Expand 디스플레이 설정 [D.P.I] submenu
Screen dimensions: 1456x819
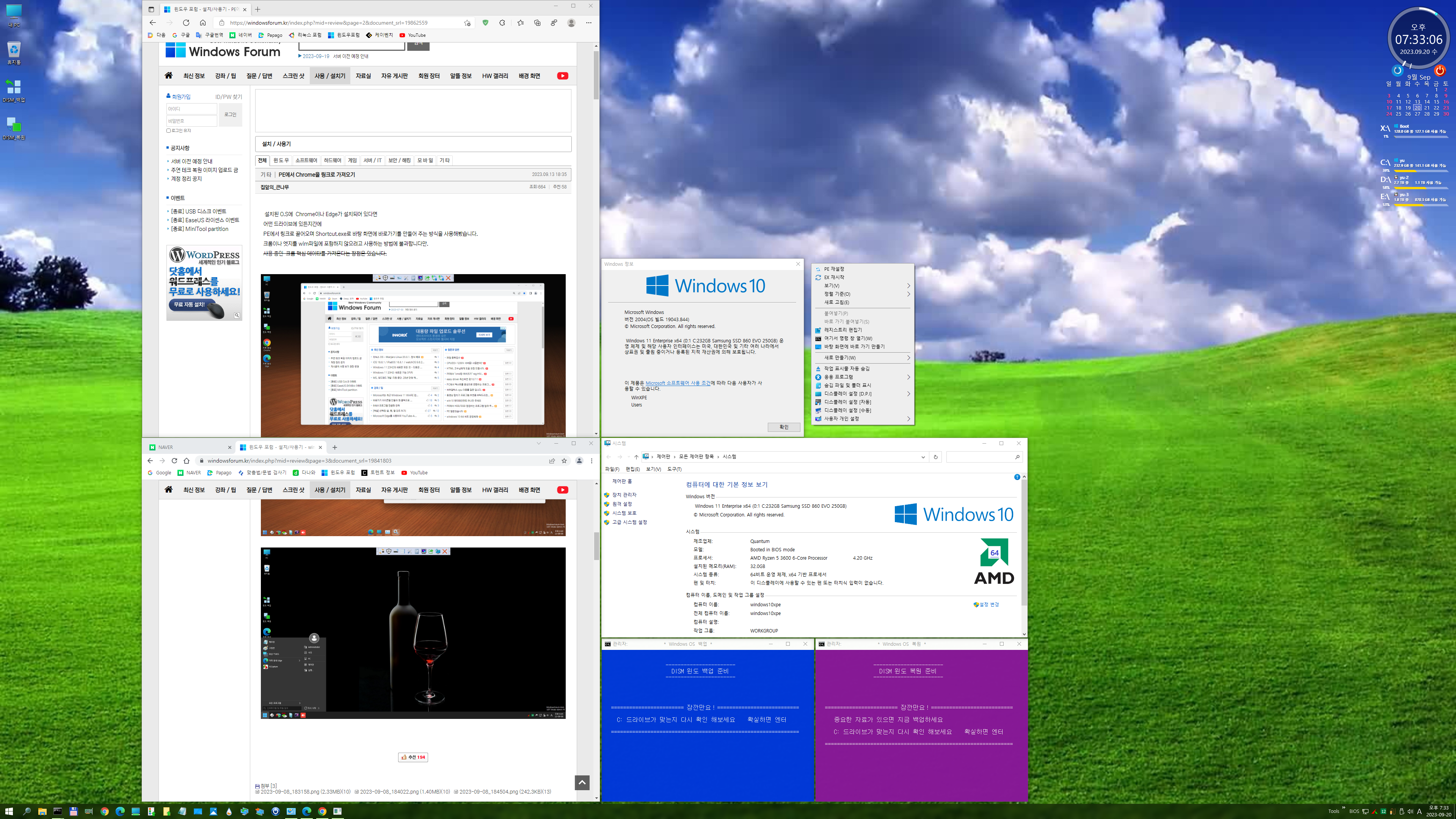(x=863, y=394)
